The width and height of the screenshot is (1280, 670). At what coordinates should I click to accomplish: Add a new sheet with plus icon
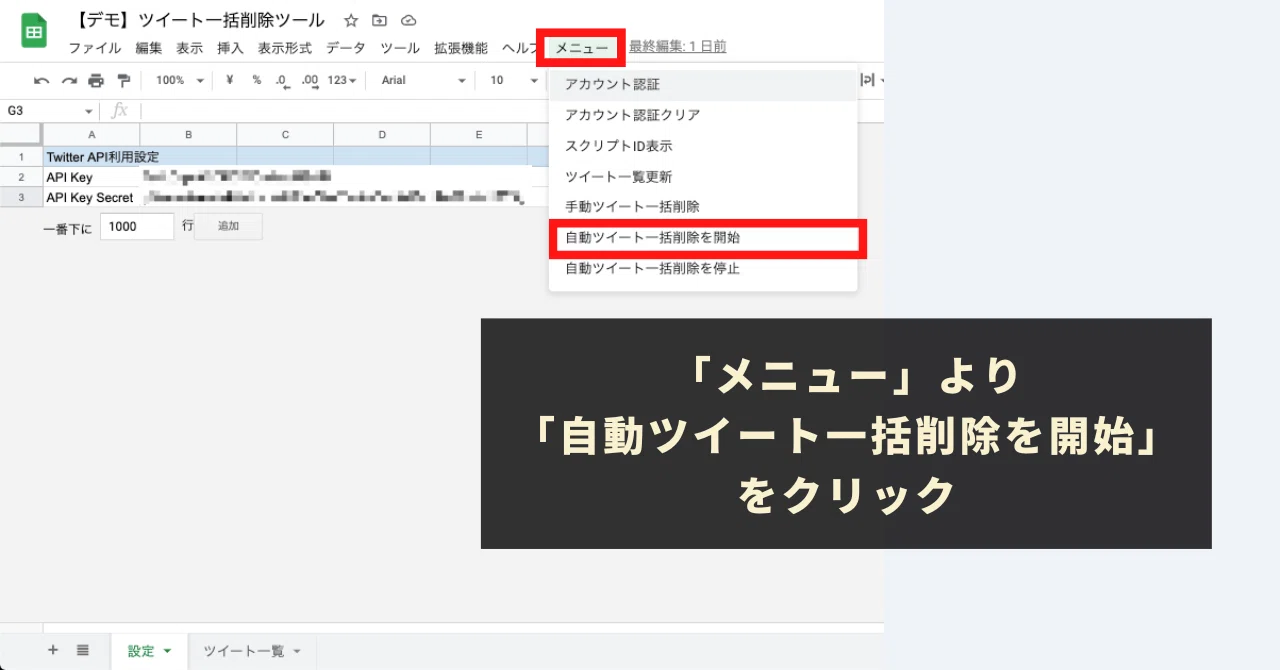point(53,650)
